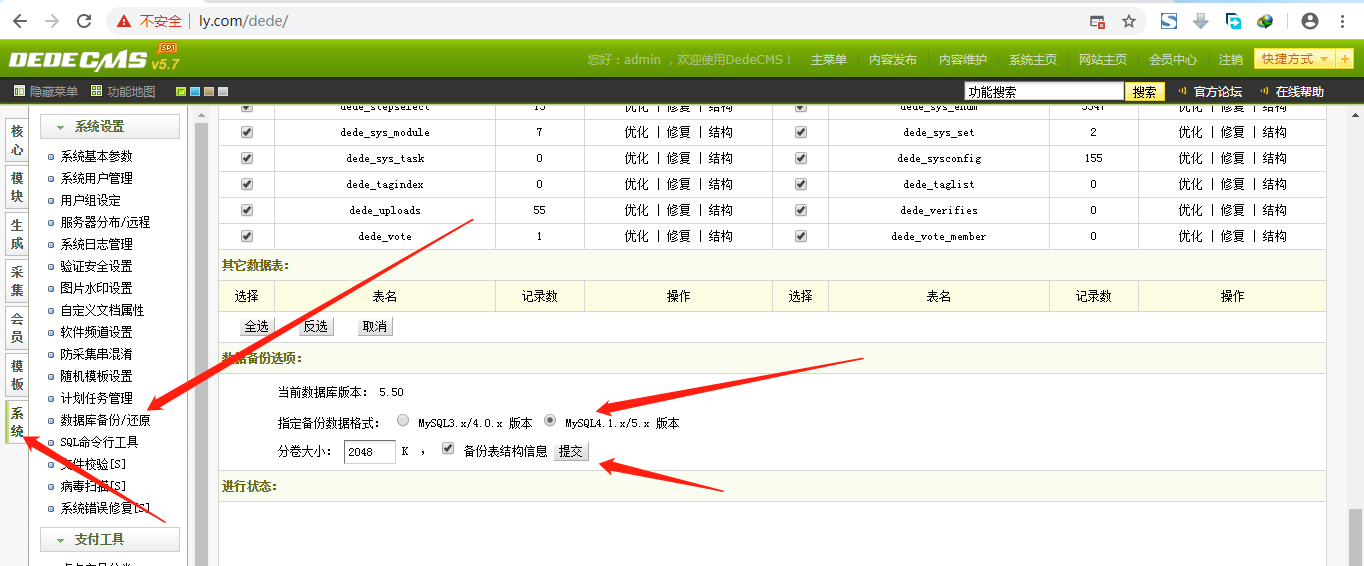Screen dimensions: 1364x566
Task: Click the browser back arrow
Action: point(19,21)
